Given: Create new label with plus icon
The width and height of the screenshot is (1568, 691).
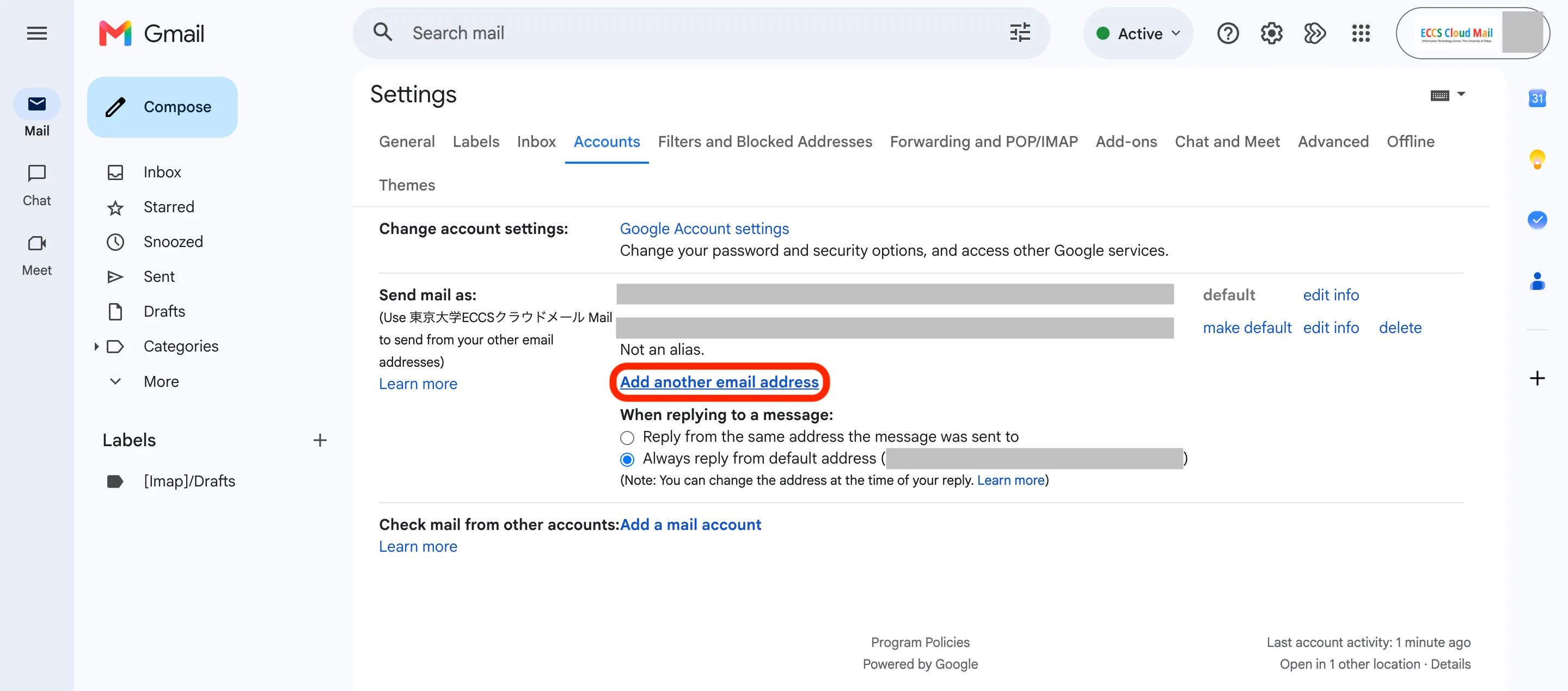Looking at the screenshot, I should 320,440.
